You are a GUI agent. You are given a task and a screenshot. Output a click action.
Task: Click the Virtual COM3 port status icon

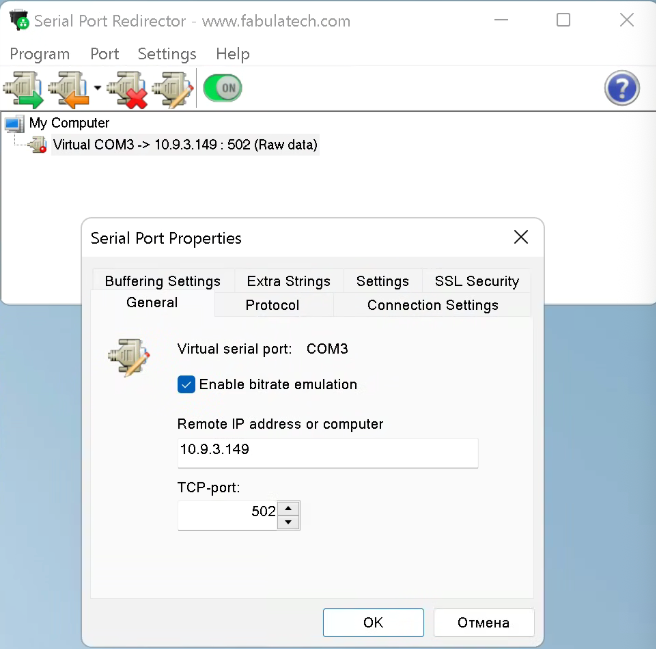[38, 145]
